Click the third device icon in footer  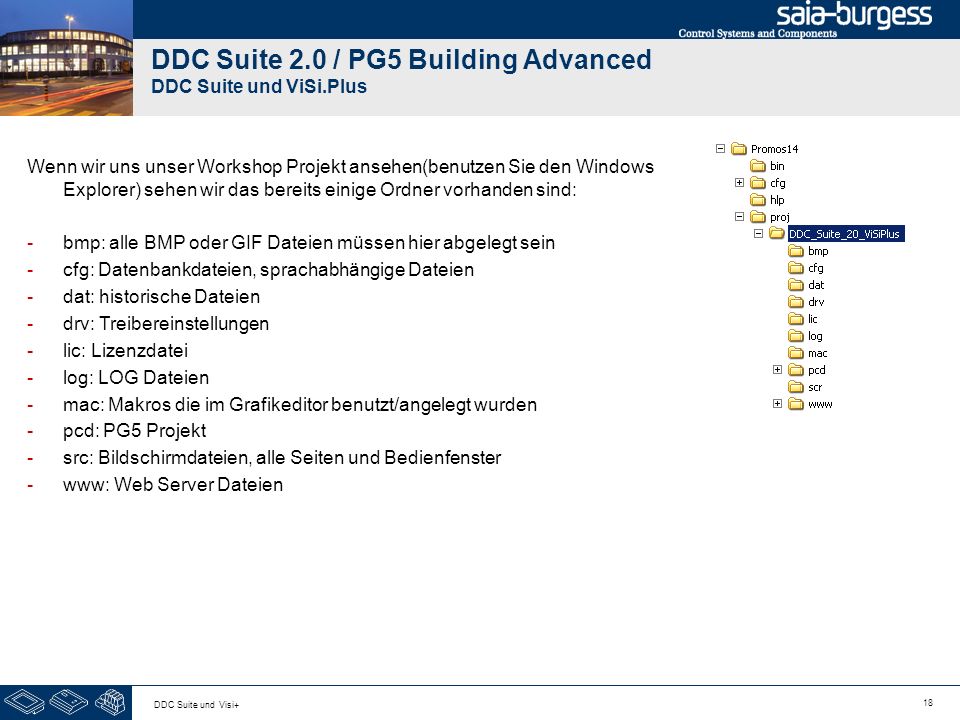[110, 702]
